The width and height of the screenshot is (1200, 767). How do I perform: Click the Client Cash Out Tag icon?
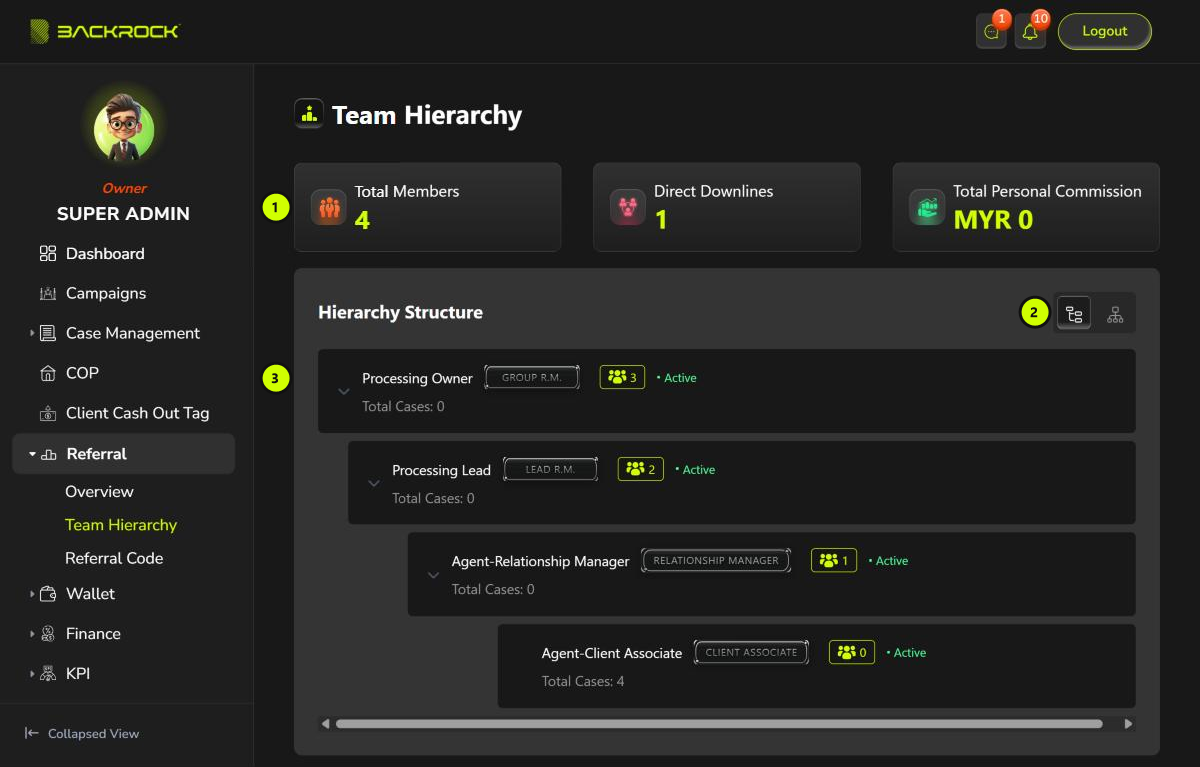pos(48,414)
